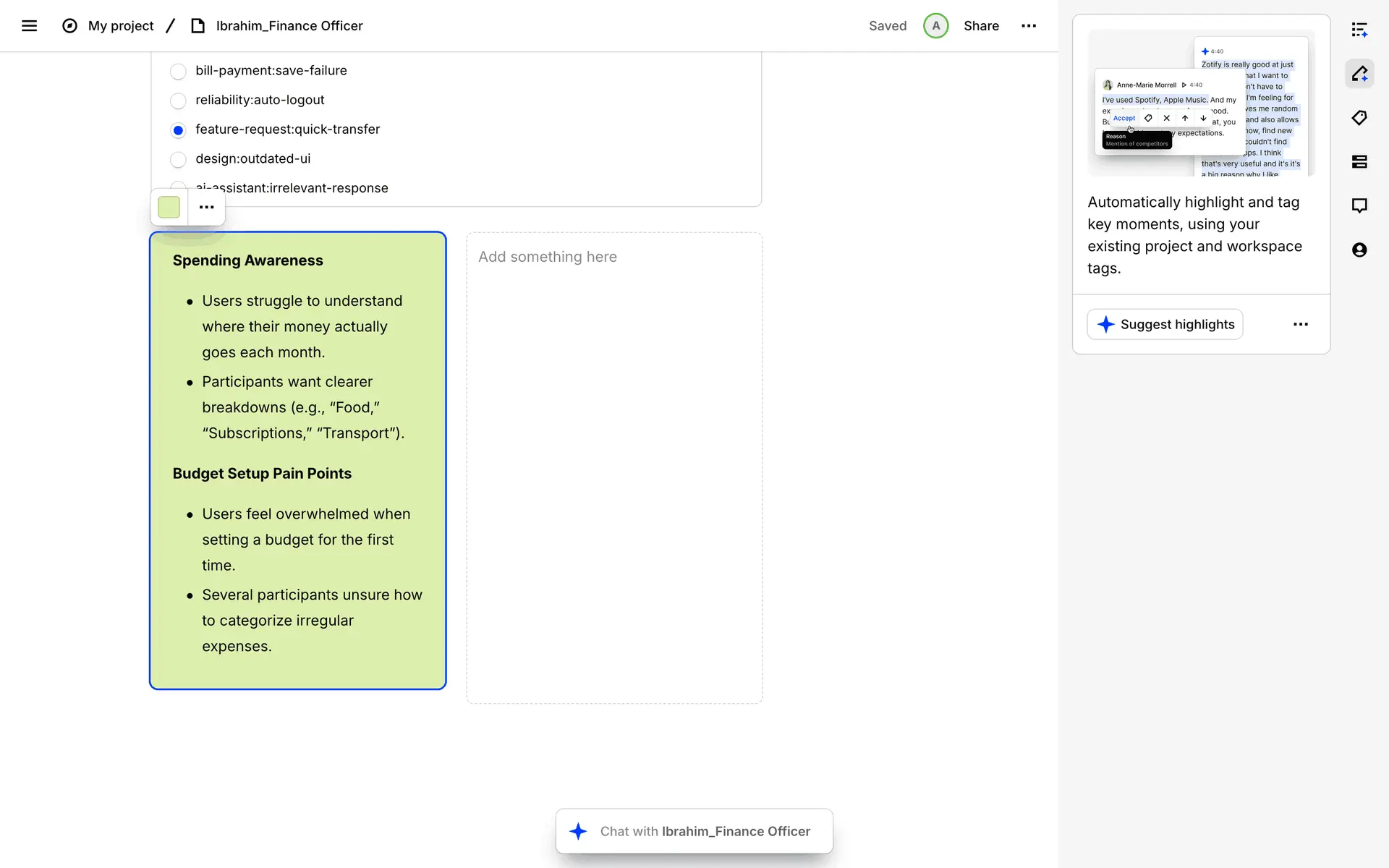Click the Share button
The width and height of the screenshot is (1389, 868).
[981, 26]
